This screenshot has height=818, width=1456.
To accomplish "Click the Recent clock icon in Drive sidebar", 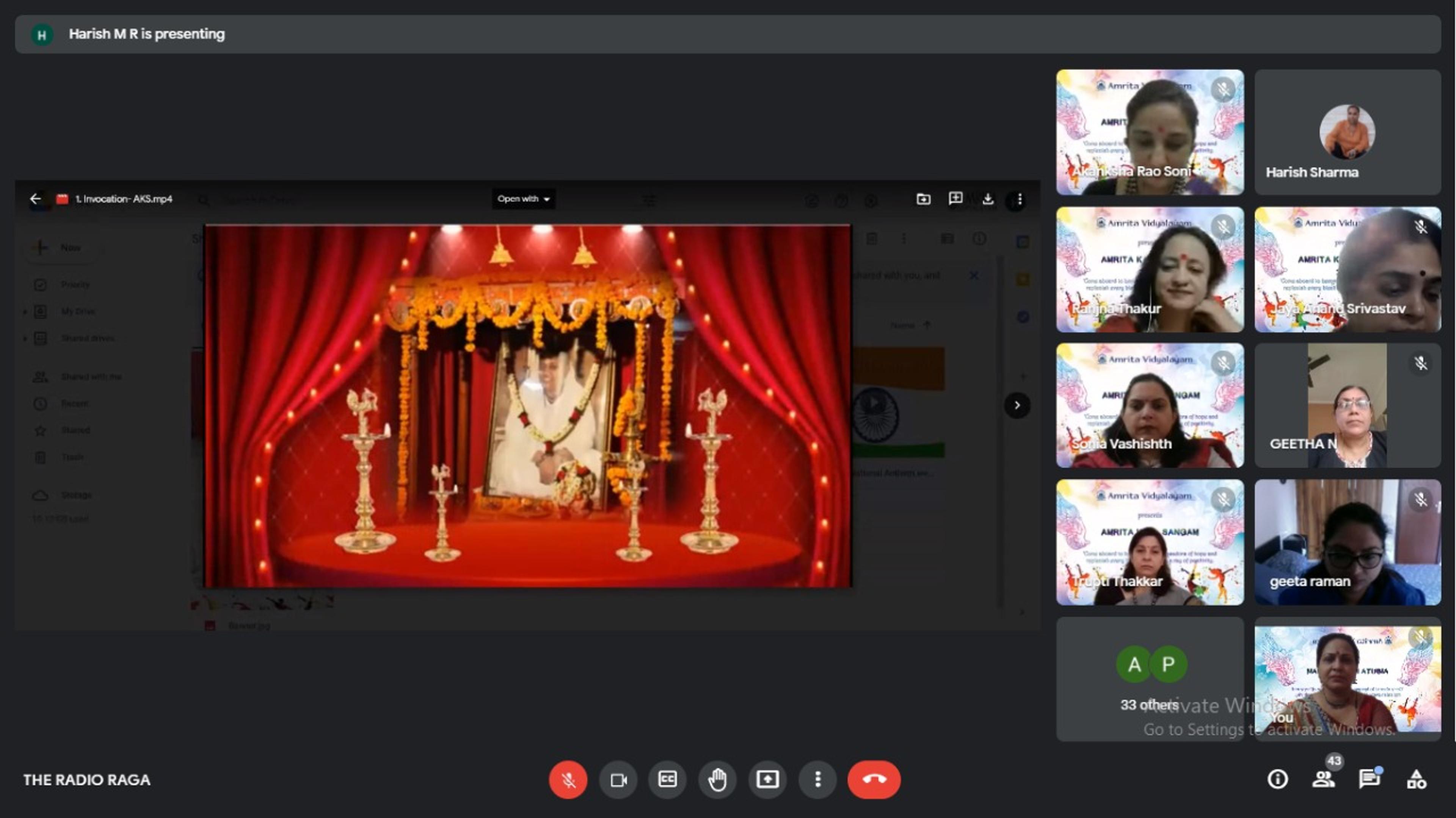I will 40,404.
